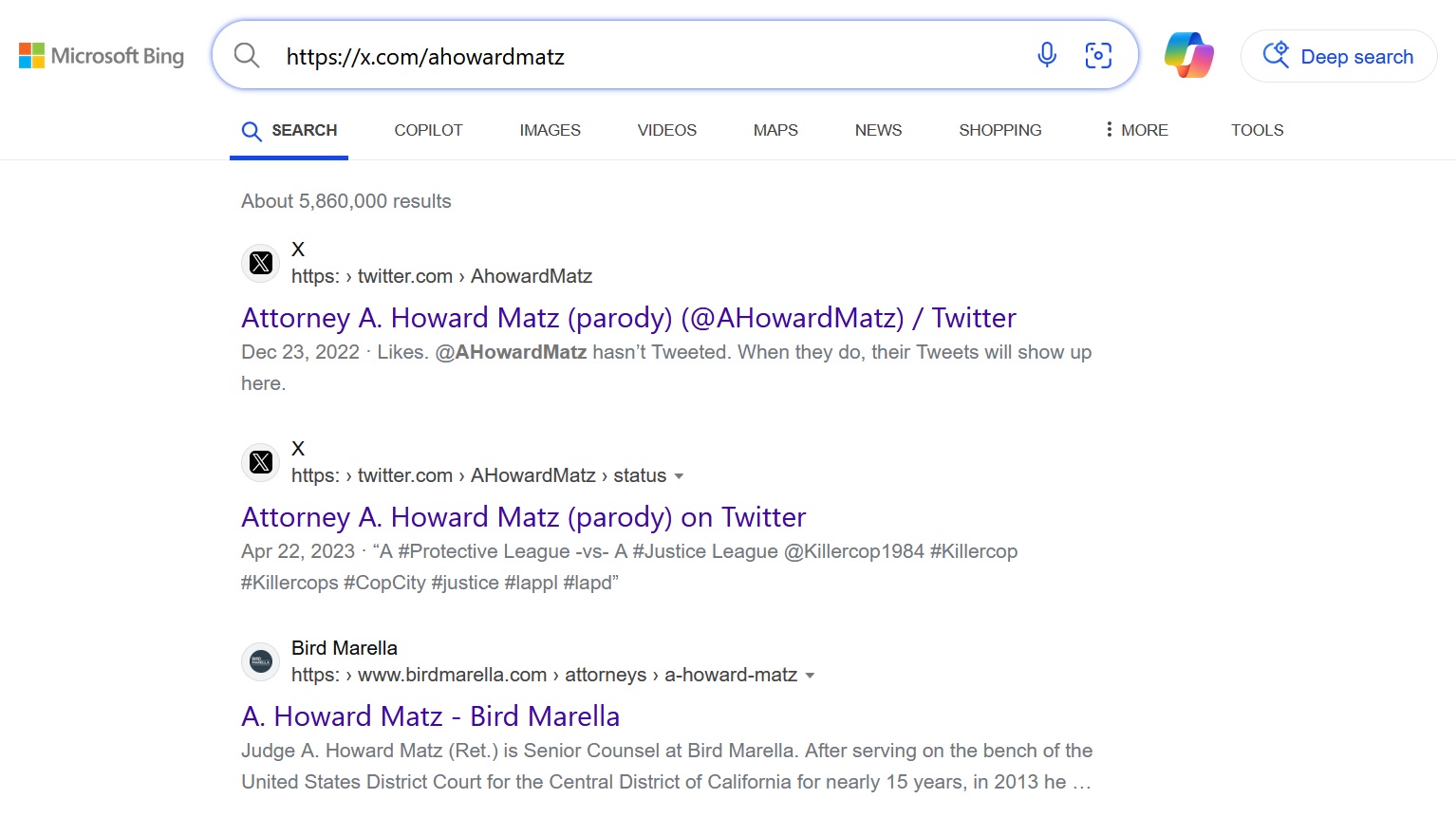
Task: Click X favicon of first result
Action: pos(261,263)
